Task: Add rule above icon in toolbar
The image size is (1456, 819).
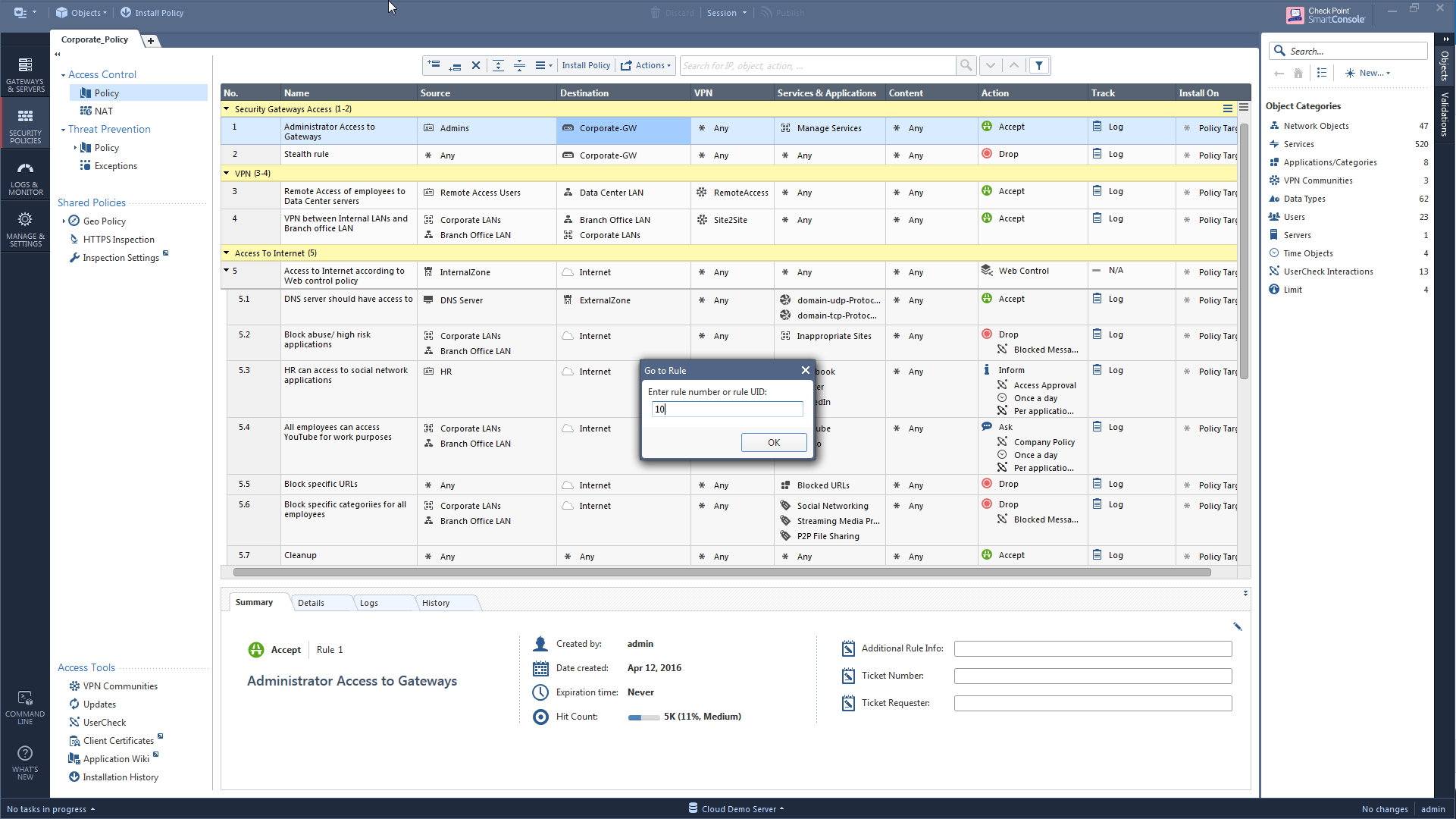Action: tap(434, 65)
